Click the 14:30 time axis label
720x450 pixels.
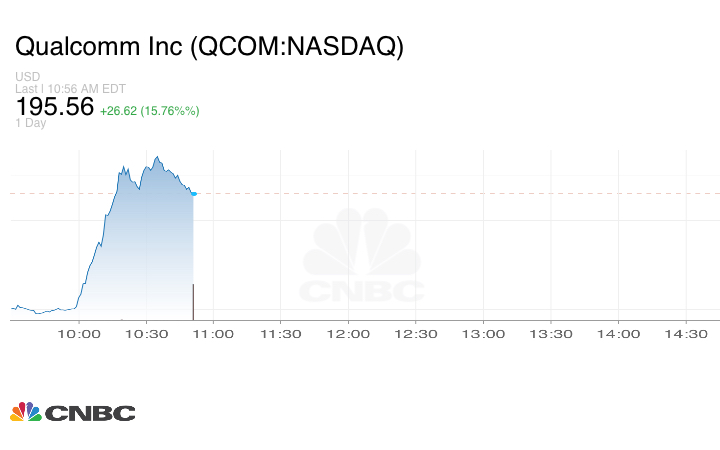point(686,334)
